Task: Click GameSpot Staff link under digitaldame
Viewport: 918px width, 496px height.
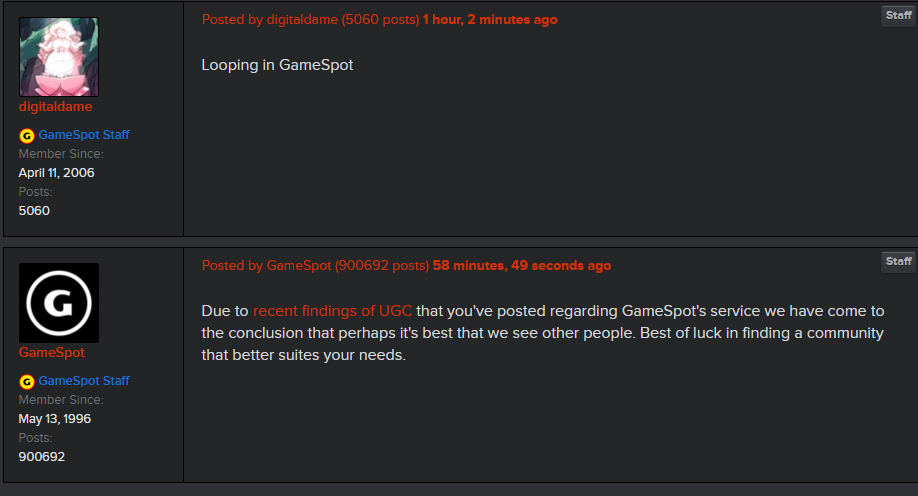Action: [84, 135]
